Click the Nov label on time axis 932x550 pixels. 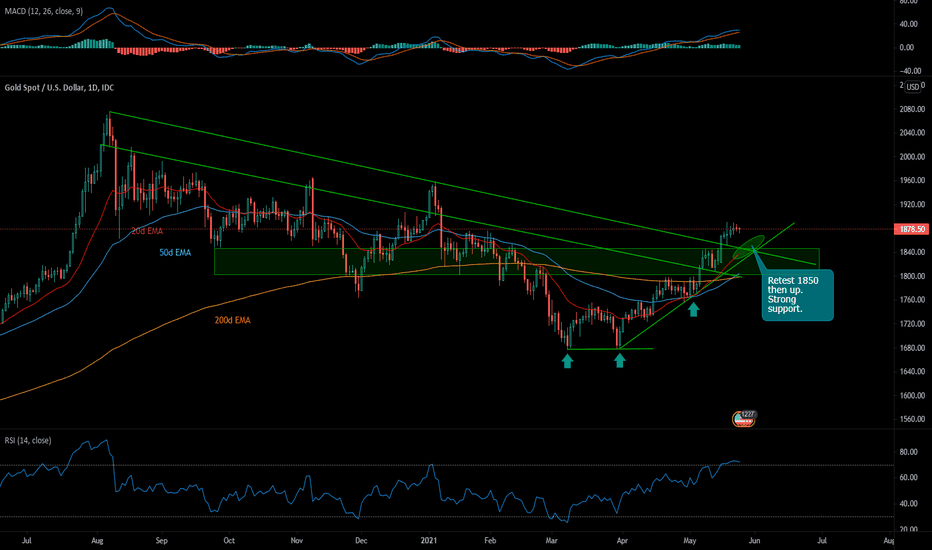point(297,541)
